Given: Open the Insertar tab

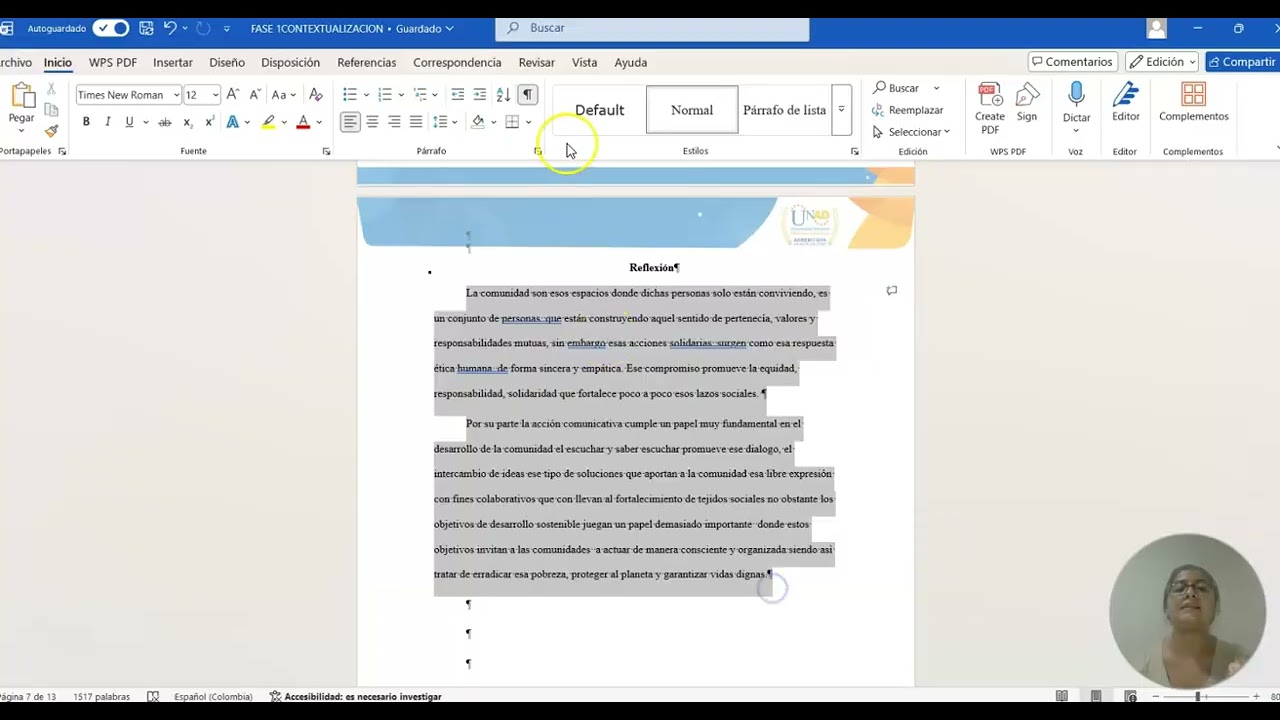Looking at the screenshot, I should 173,62.
